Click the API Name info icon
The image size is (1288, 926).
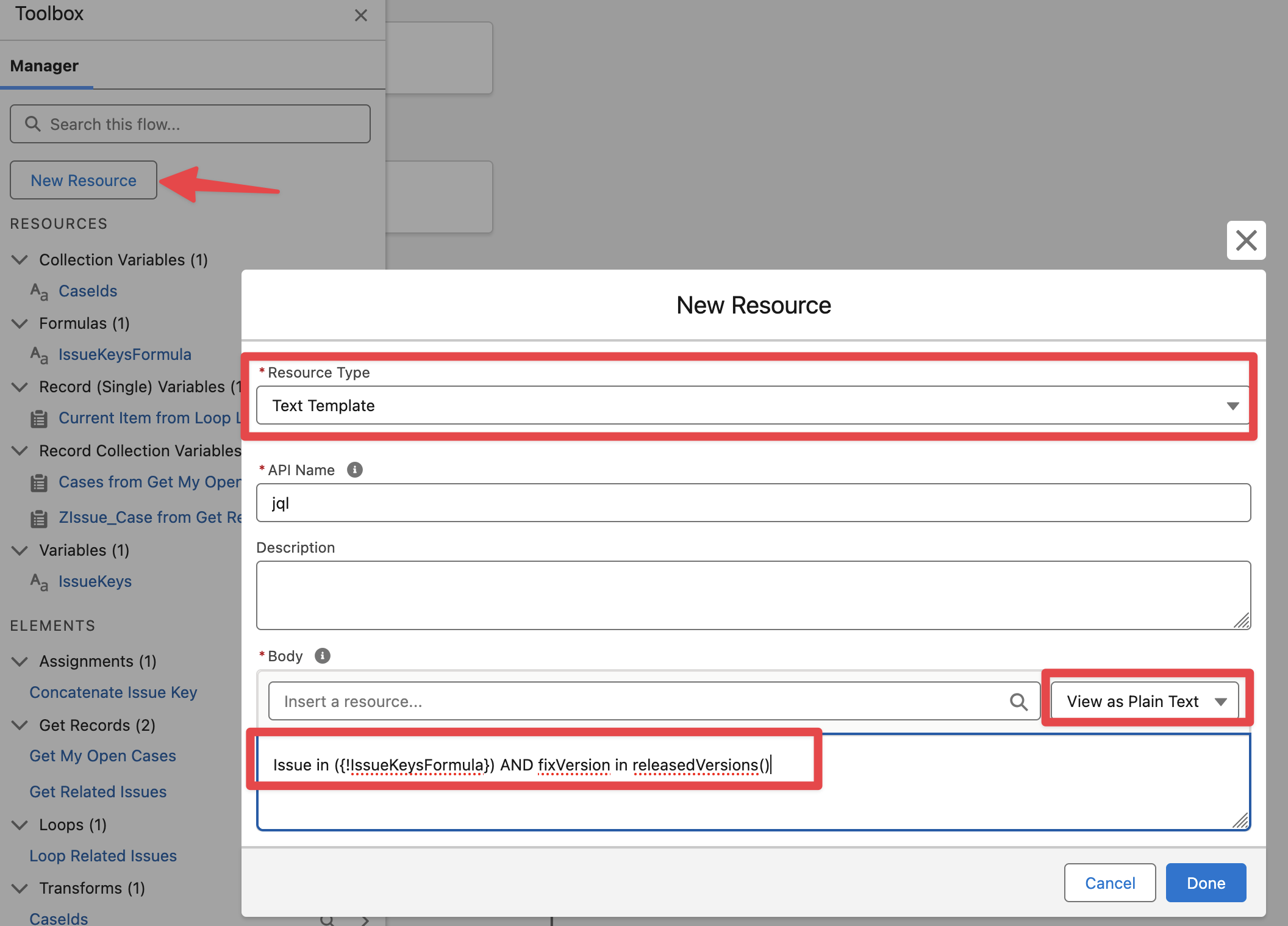(x=354, y=470)
